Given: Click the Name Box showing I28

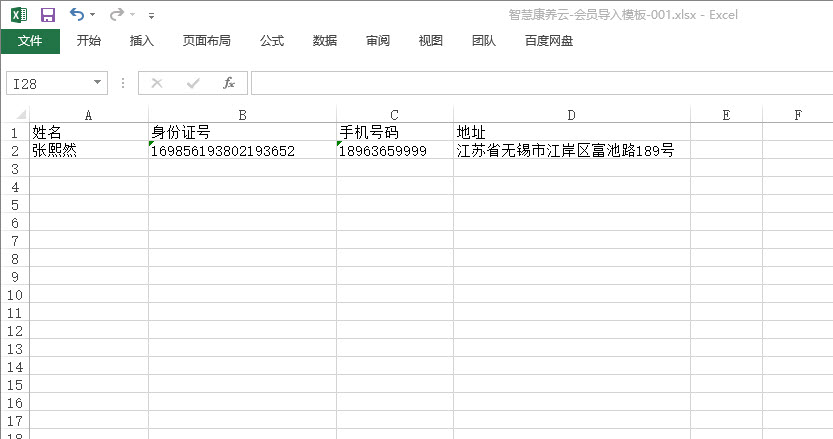Looking at the screenshot, I should coord(50,83).
